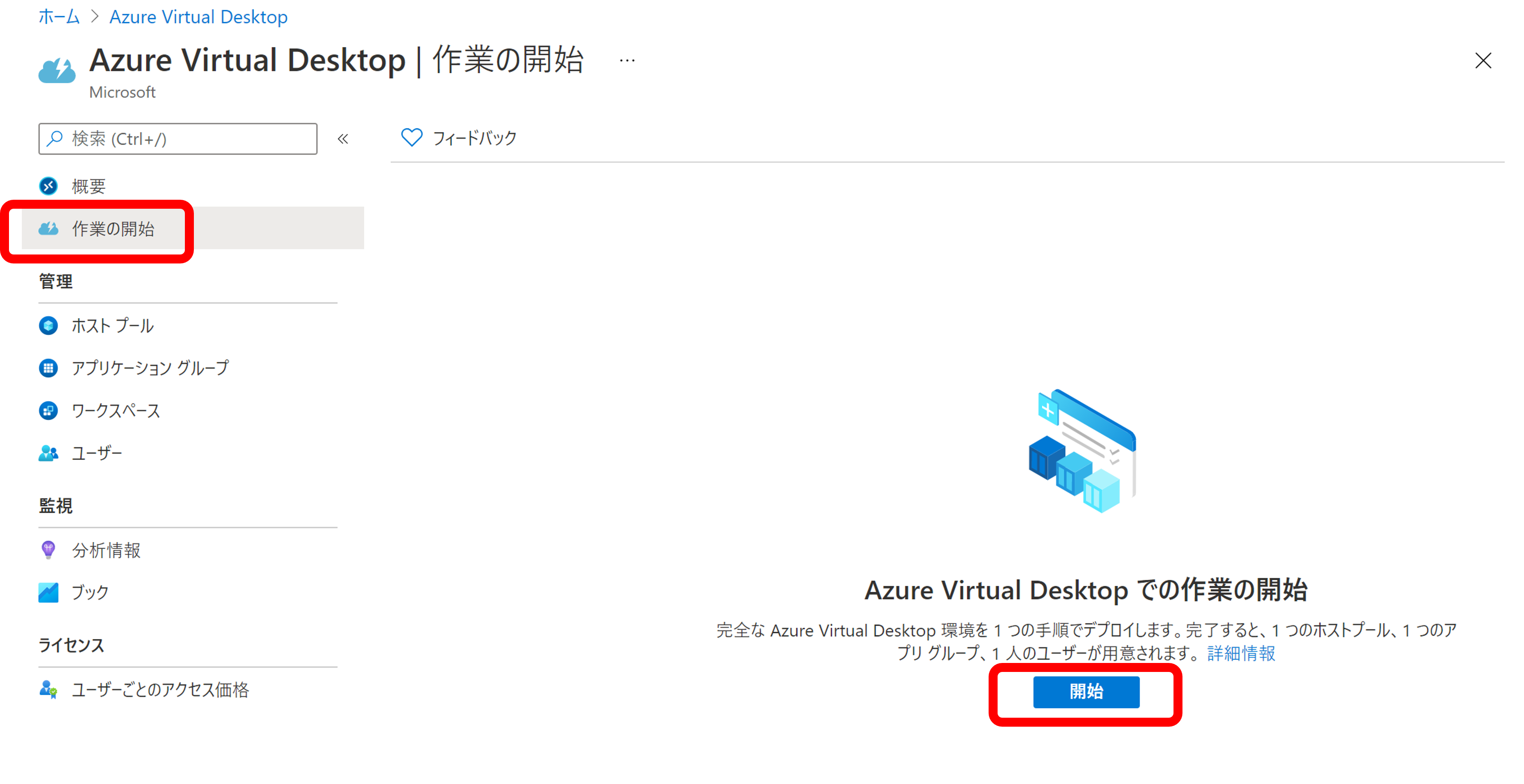The height and width of the screenshot is (784, 1524).
Task: Open アプリケーション グループ from sidebar
Action: coord(150,368)
